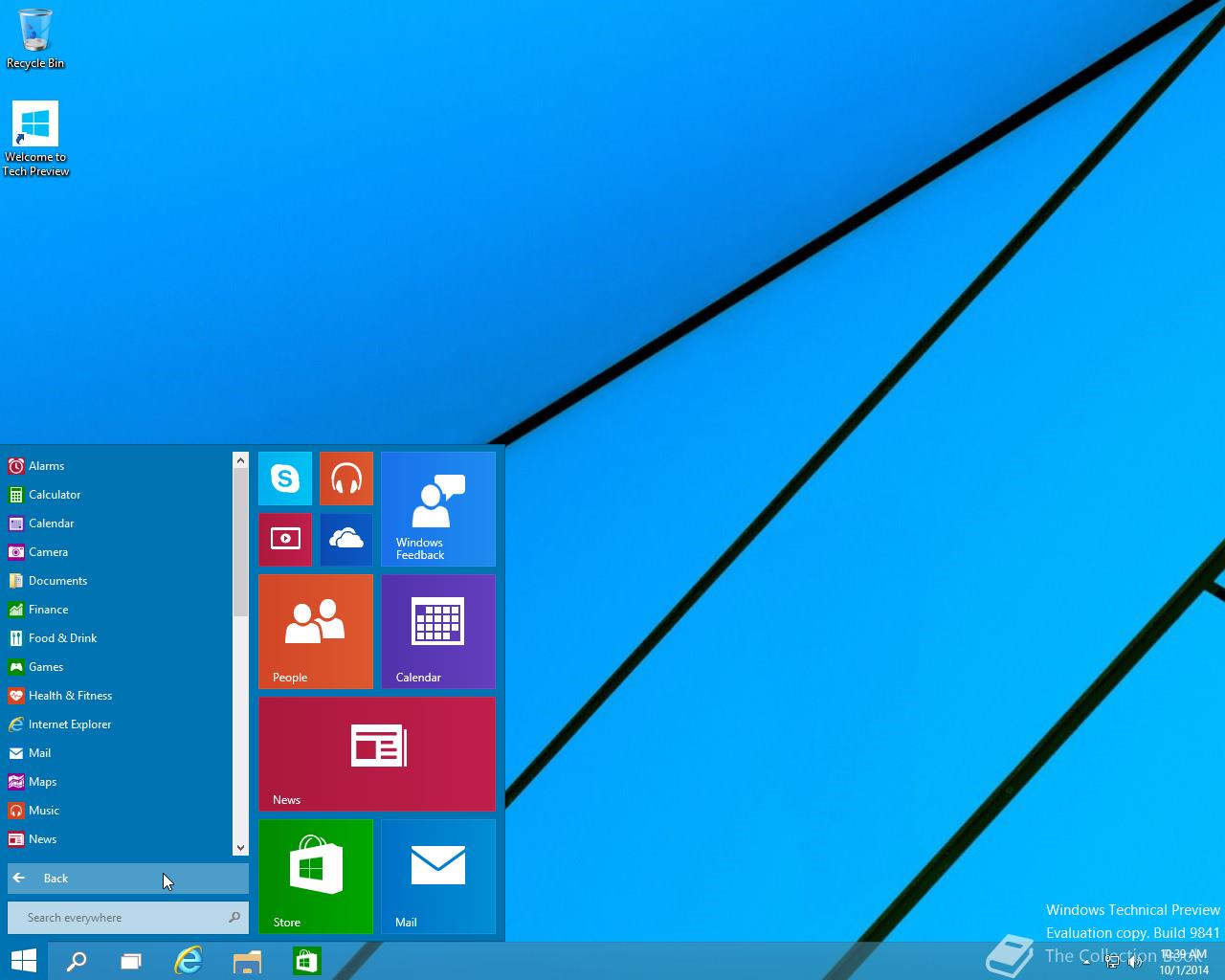Image resolution: width=1225 pixels, height=980 pixels.
Task: Open Mail in the apps list
Action: [118, 753]
